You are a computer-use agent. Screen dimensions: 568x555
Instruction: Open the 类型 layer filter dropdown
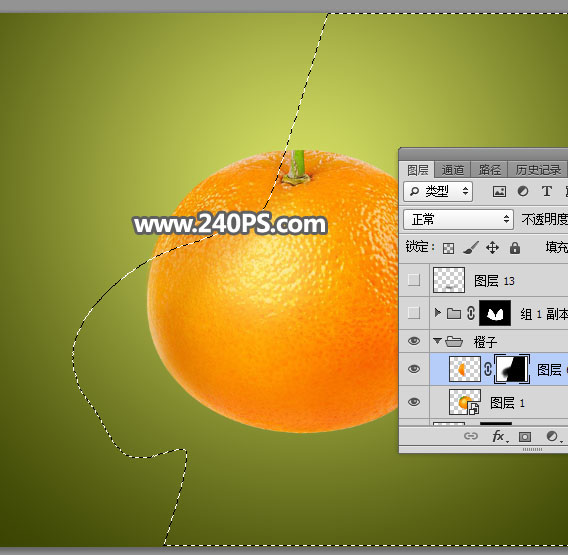(x=438, y=191)
